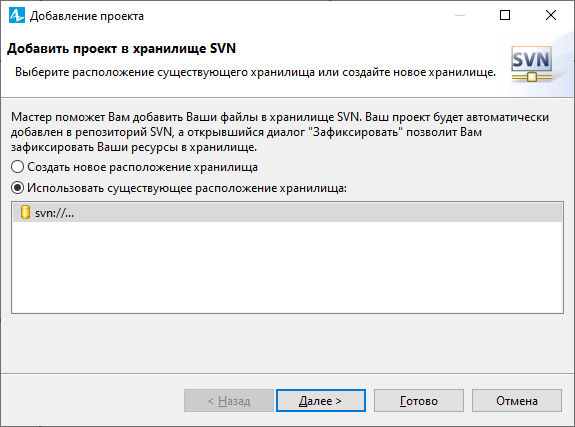Viewport: 575px width, 427px height.
Task: Click the application logo in the title bar
Action: pos(17,15)
